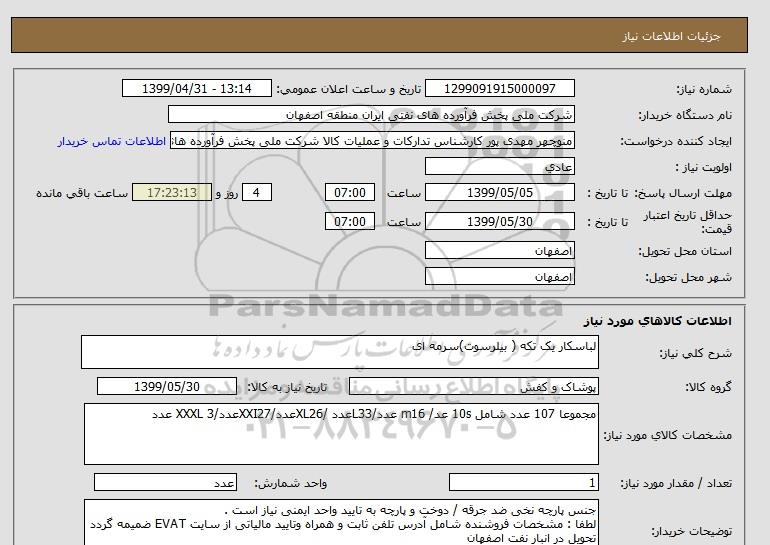770x545 pixels.
Task: Select the label اولویت نیاز
Action: pos(704,167)
